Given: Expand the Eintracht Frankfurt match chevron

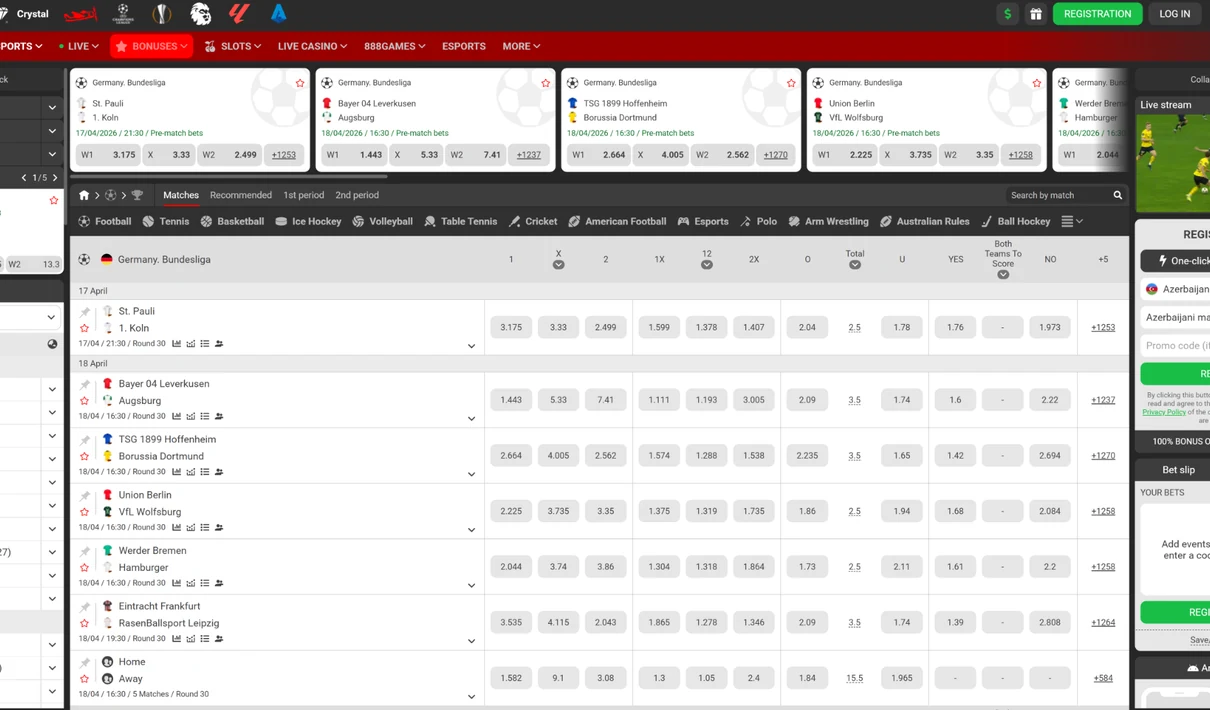Looking at the screenshot, I should click(471, 641).
